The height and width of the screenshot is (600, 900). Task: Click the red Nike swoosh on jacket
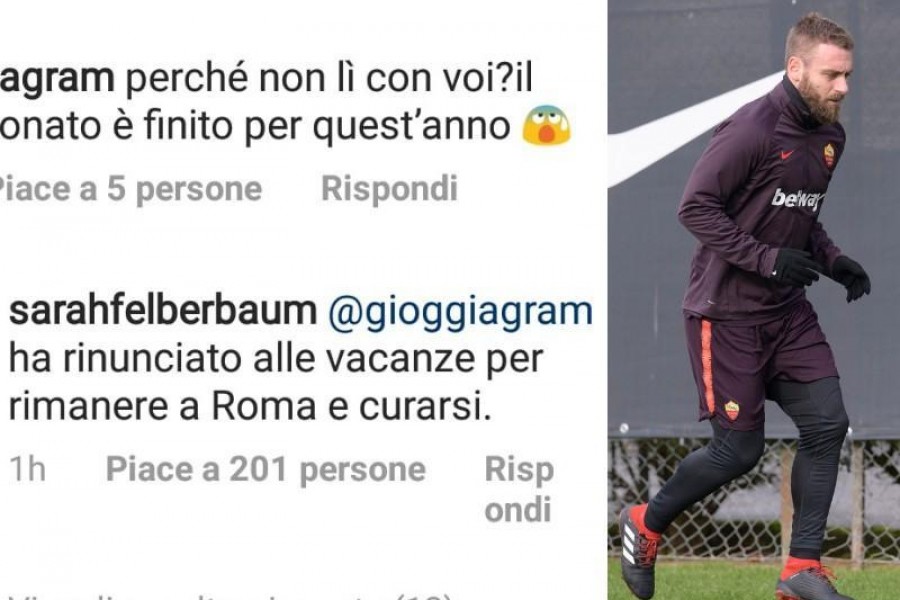tap(787, 154)
